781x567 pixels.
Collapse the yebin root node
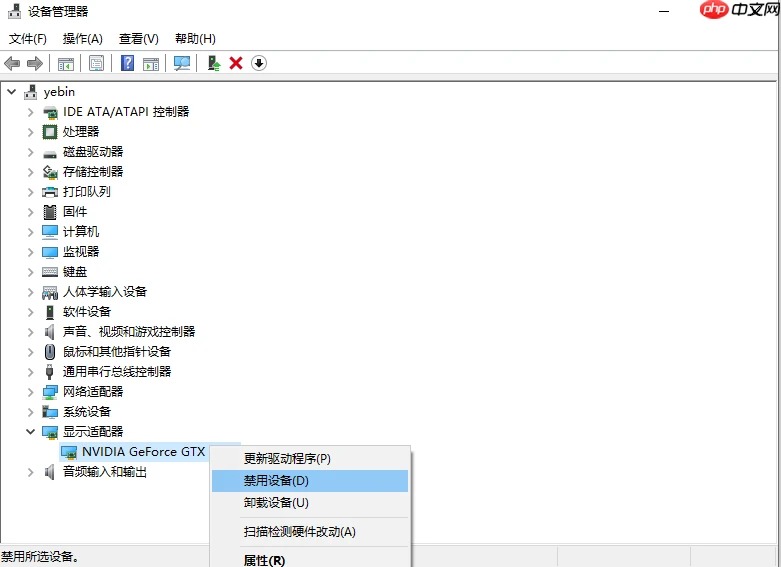[11, 92]
